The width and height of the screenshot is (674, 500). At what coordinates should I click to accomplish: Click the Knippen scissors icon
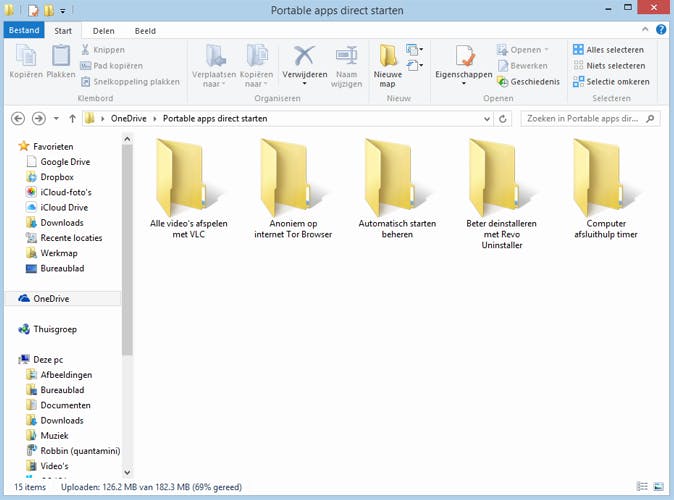click(85, 49)
